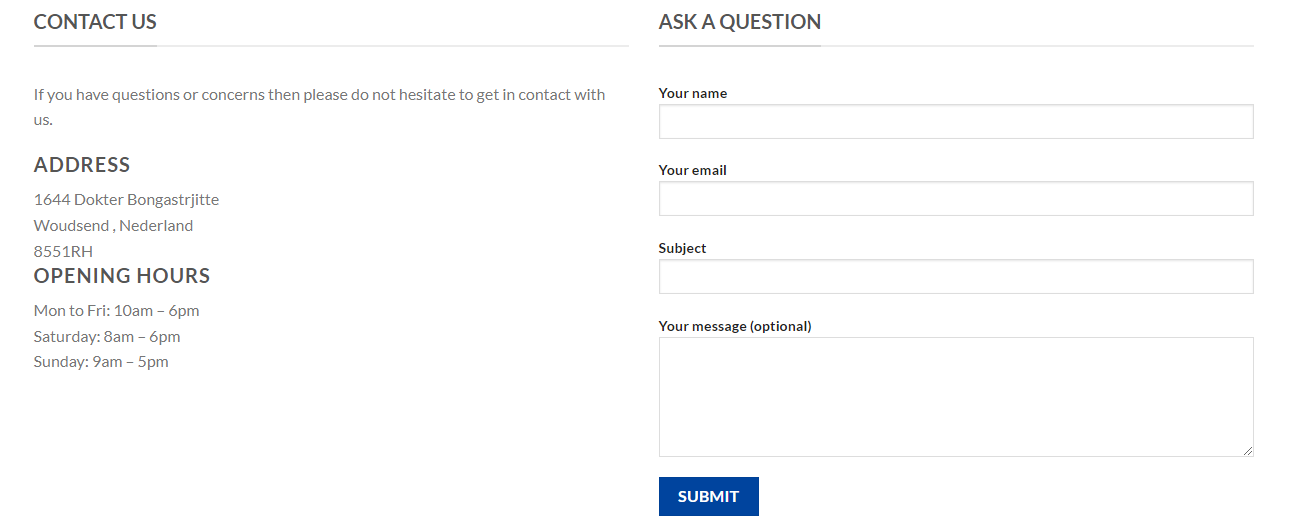Click the Address heading

click(x=82, y=165)
